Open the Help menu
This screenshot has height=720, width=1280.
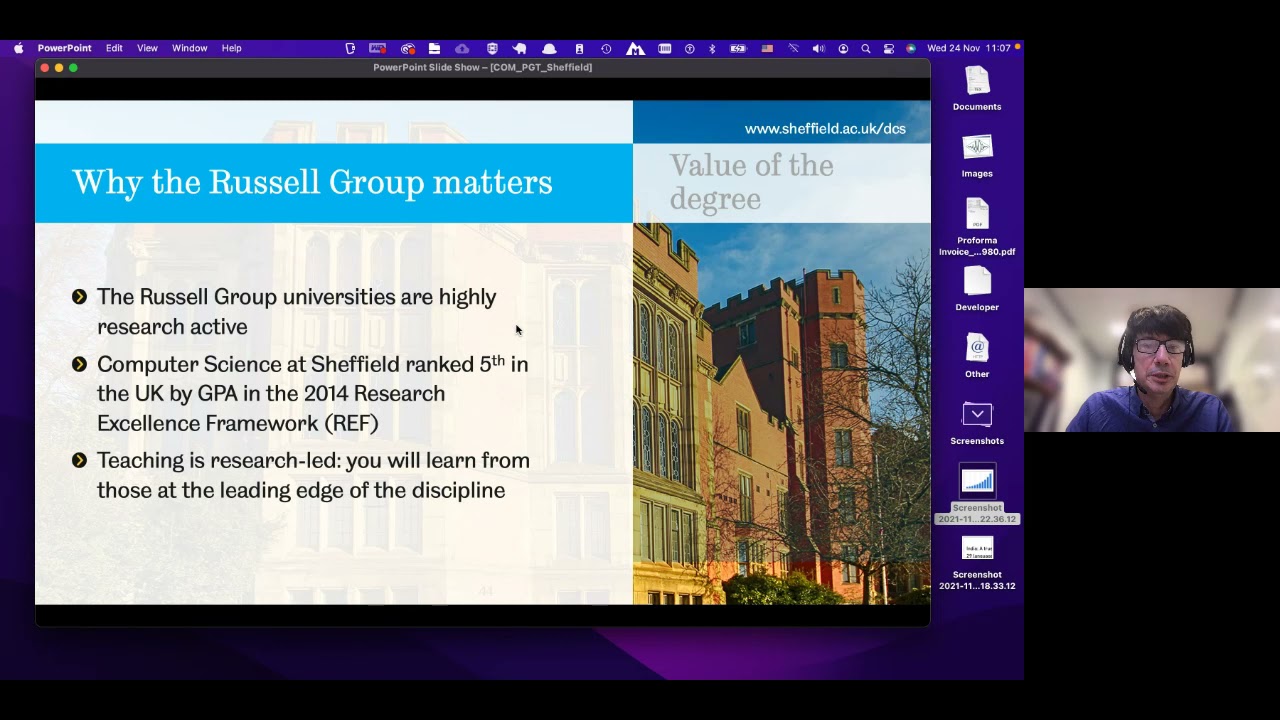(231, 48)
